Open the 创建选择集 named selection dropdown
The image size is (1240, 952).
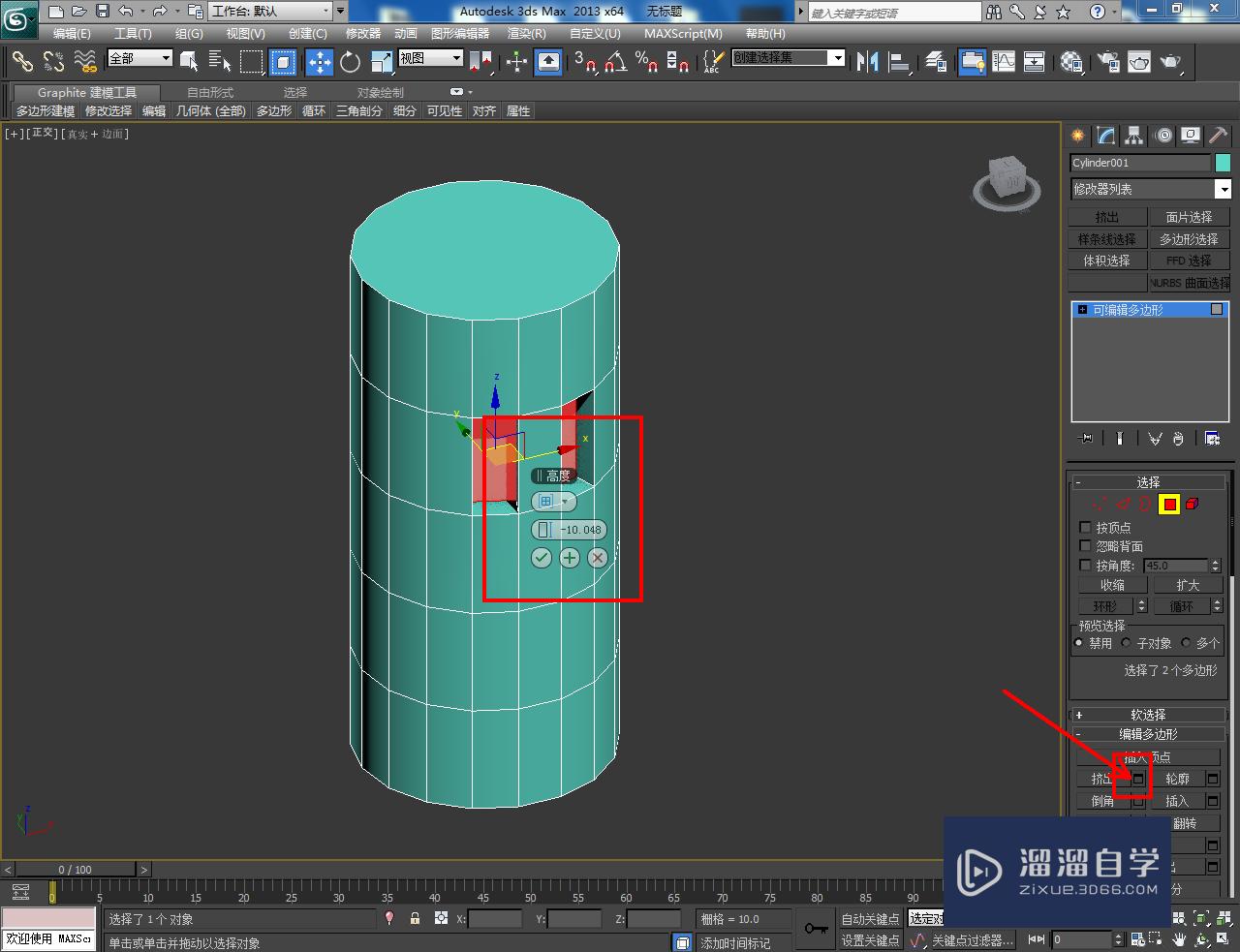pyautogui.click(x=788, y=58)
